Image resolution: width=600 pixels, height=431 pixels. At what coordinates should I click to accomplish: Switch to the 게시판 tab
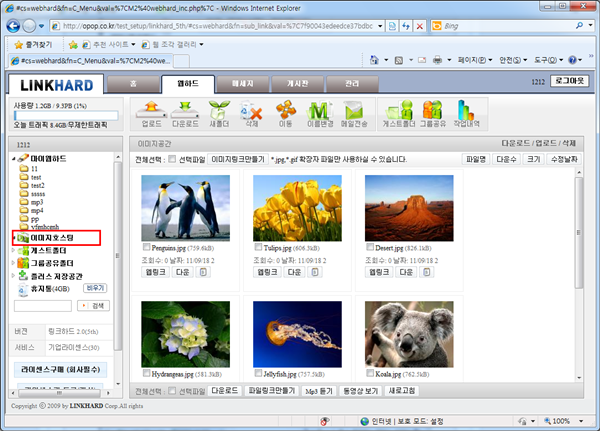click(x=297, y=83)
